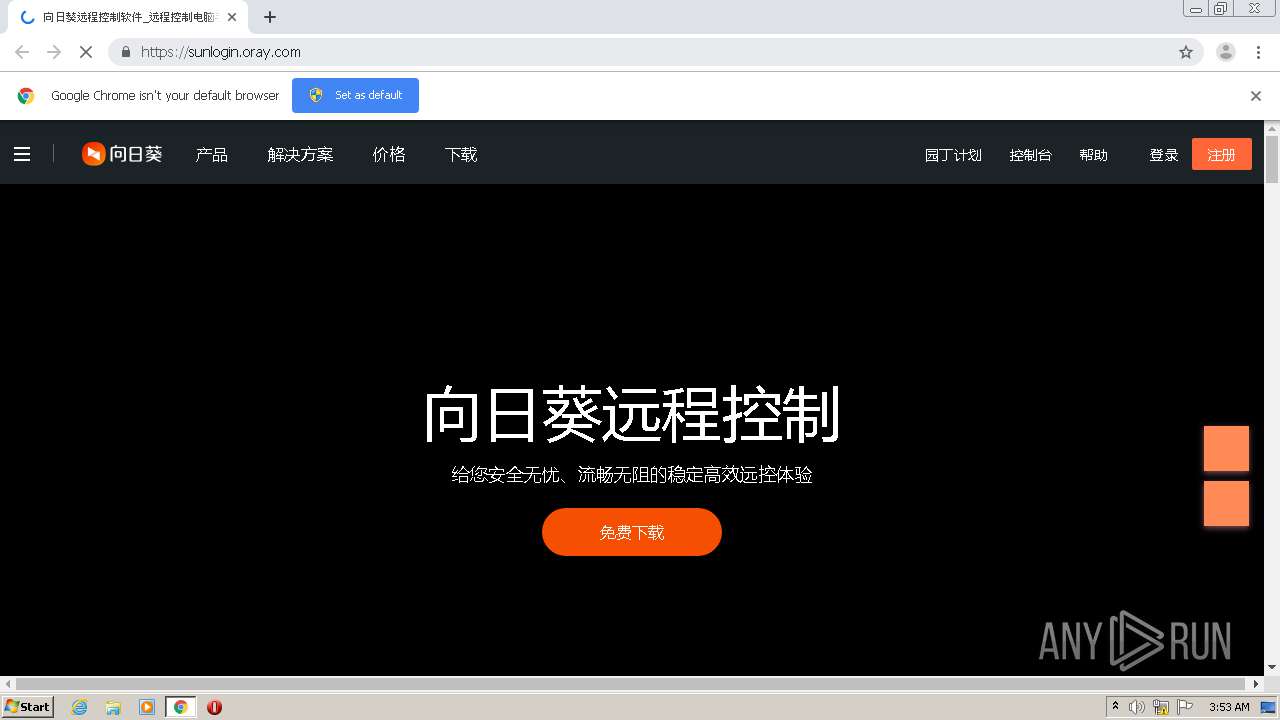Dismiss the default browser notification bar
This screenshot has width=1280, height=720.
pos(1255,96)
